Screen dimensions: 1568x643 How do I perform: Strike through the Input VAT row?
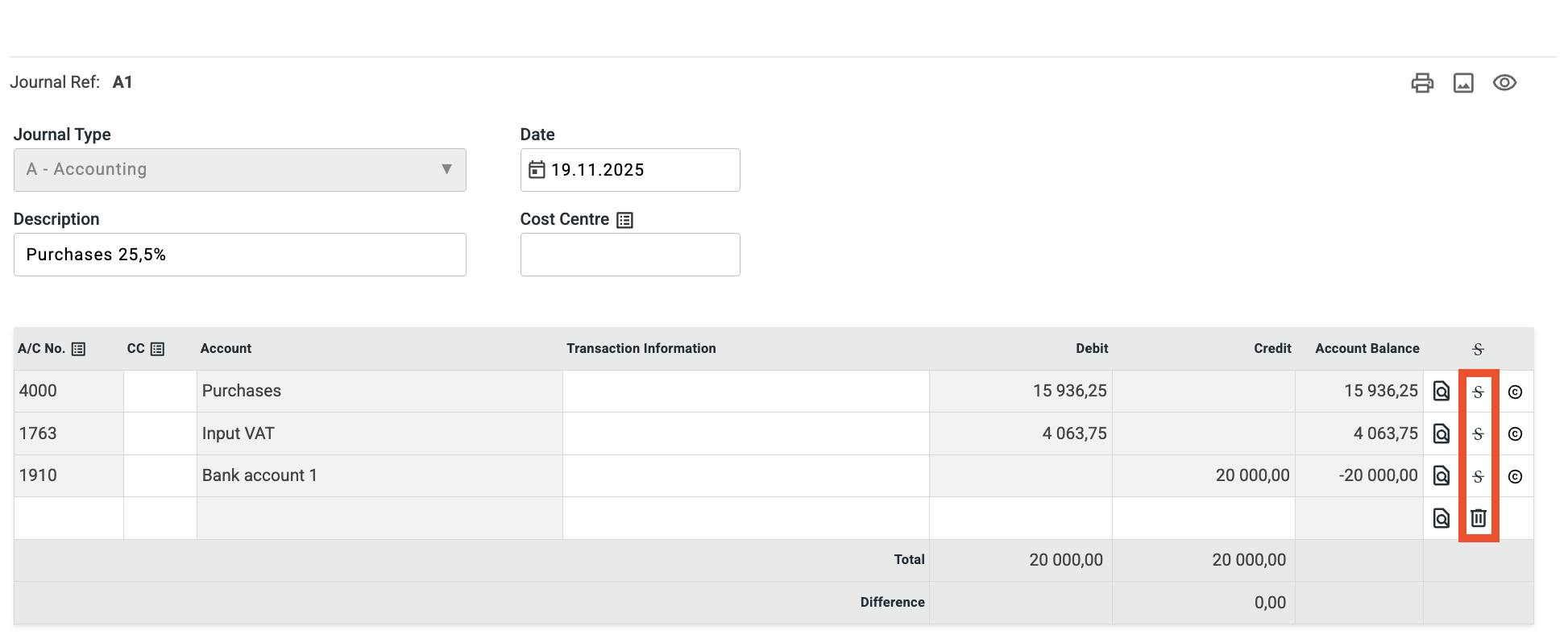coord(1478,434)
